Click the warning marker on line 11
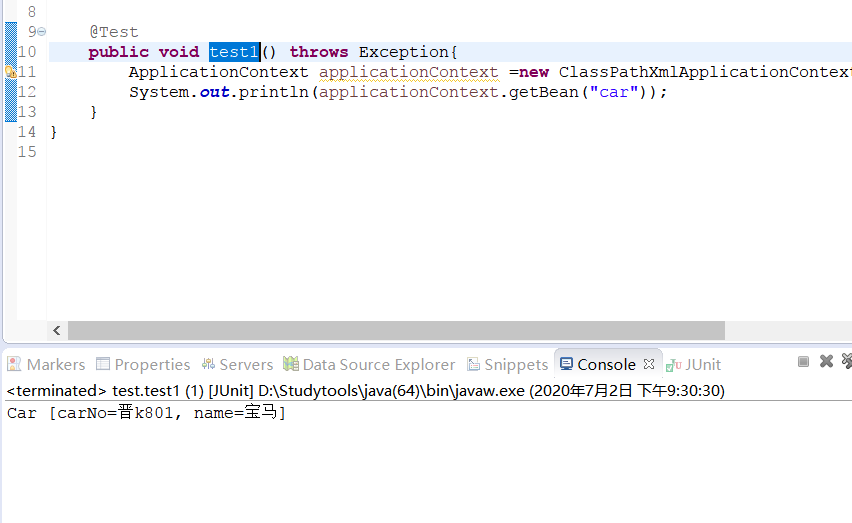 point(10,72)
